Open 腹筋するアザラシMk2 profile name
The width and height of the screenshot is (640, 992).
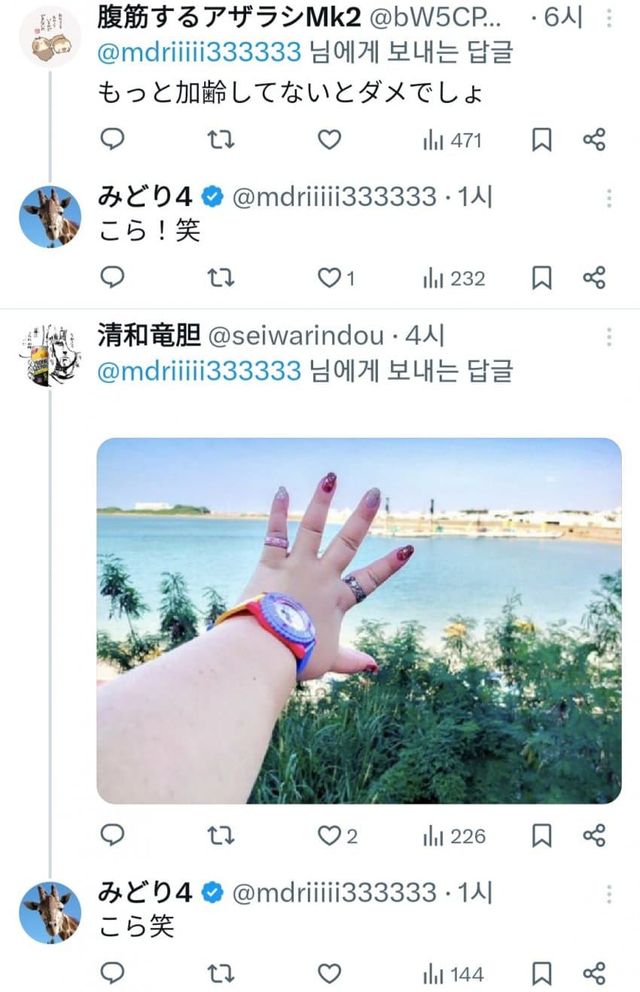pos(229,18)
